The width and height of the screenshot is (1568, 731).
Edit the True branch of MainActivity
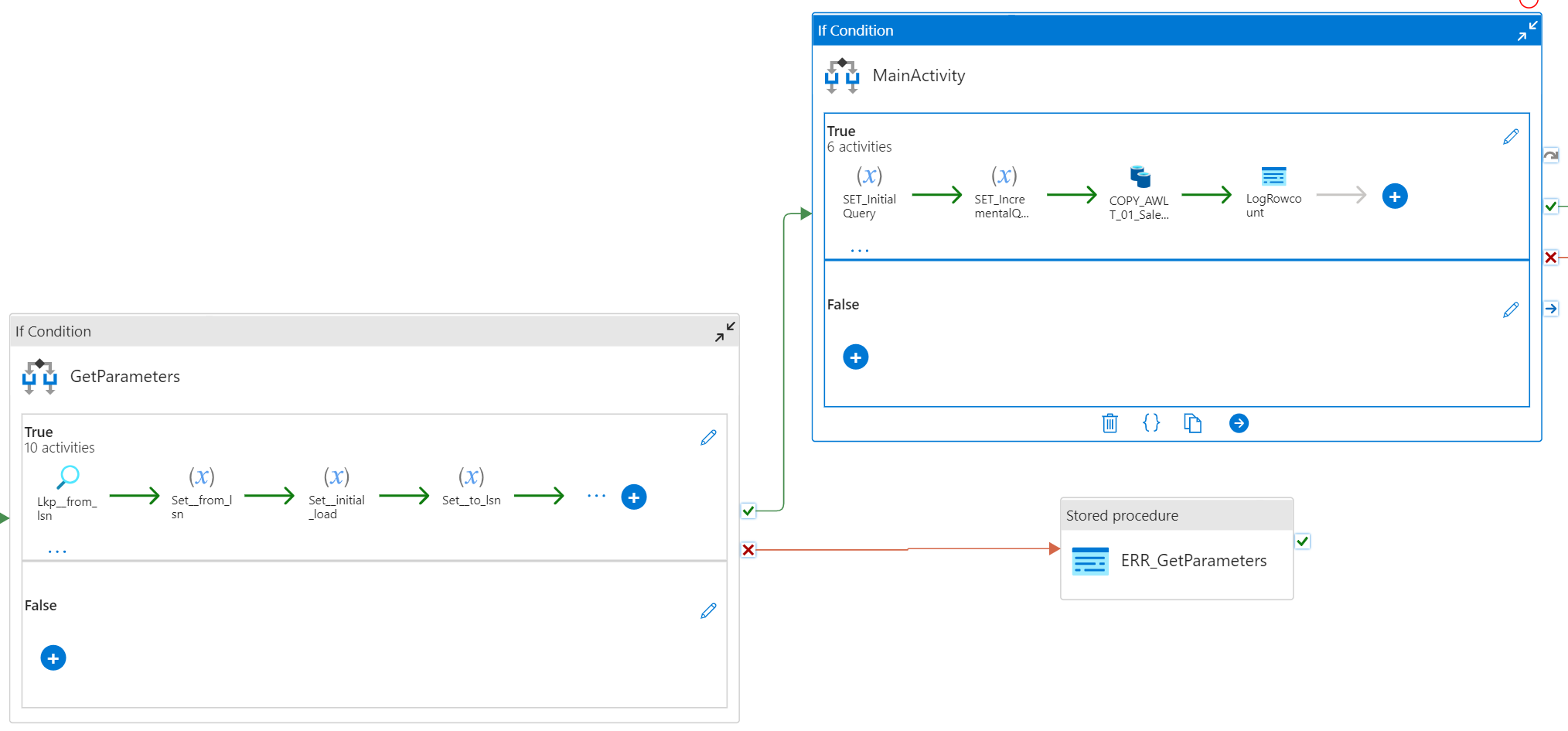pos(1511,137)
